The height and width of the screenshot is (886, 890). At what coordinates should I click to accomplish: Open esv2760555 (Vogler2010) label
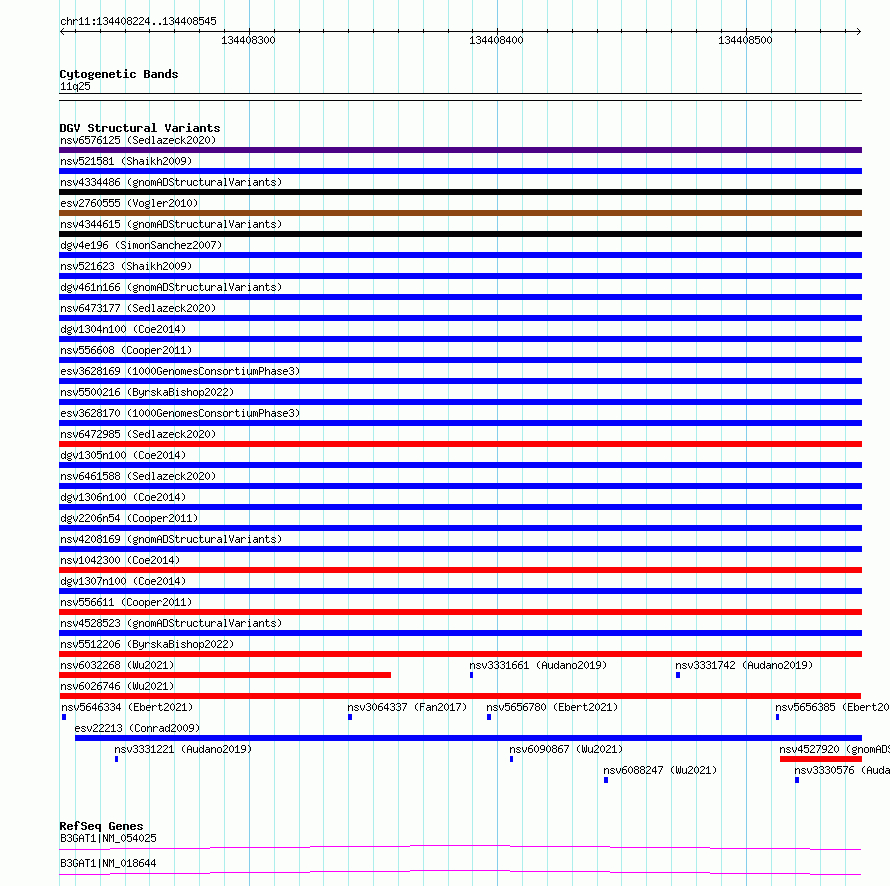[x=129, y=203]
